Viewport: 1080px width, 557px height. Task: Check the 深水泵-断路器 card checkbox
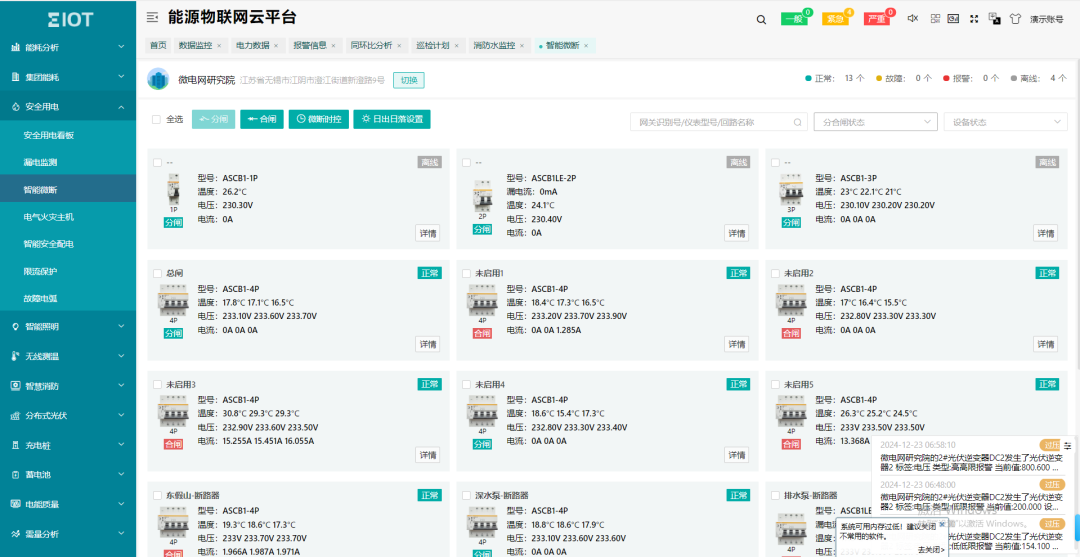466,495
